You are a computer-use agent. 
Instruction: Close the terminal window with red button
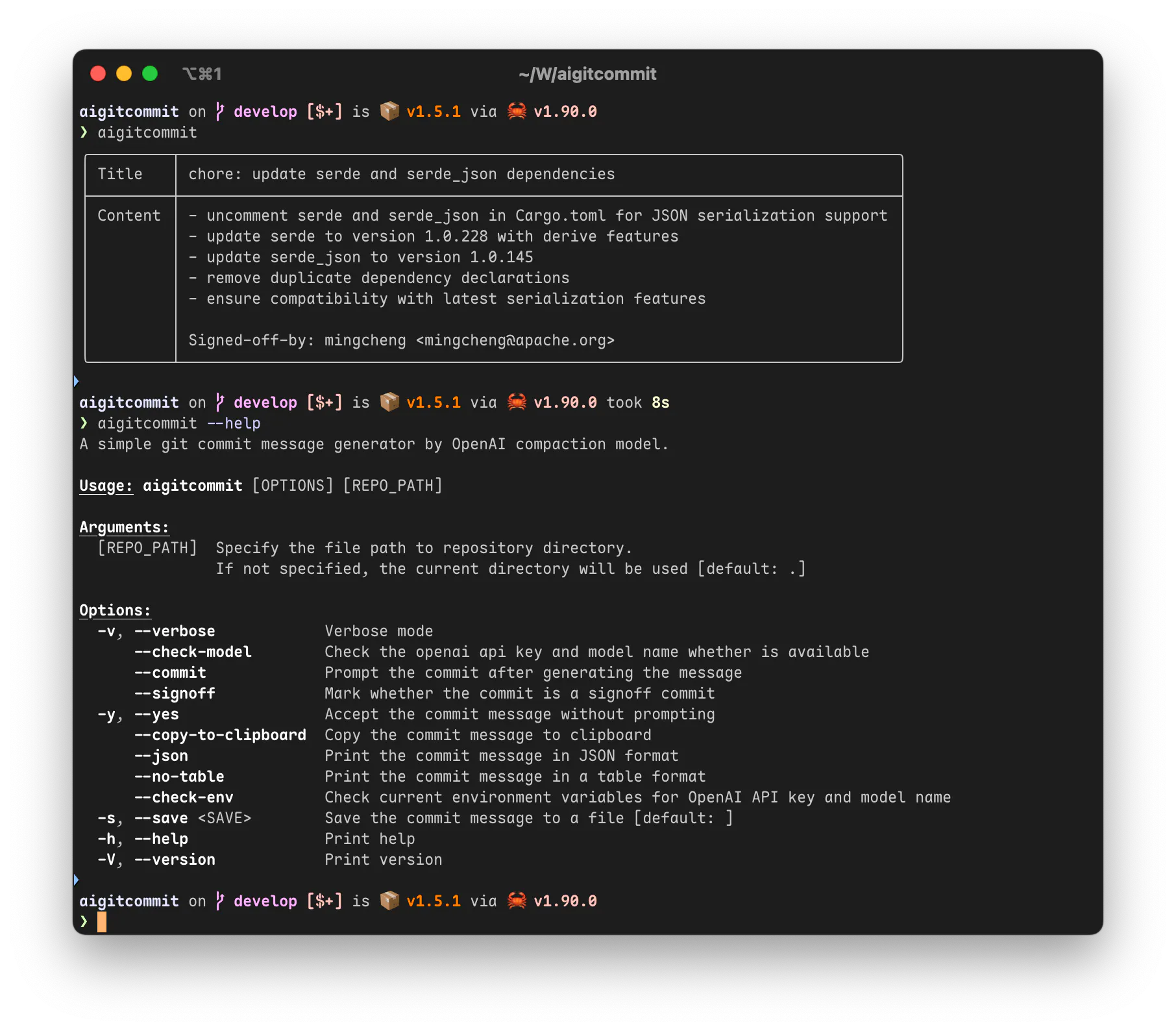(x=98, y=73)
